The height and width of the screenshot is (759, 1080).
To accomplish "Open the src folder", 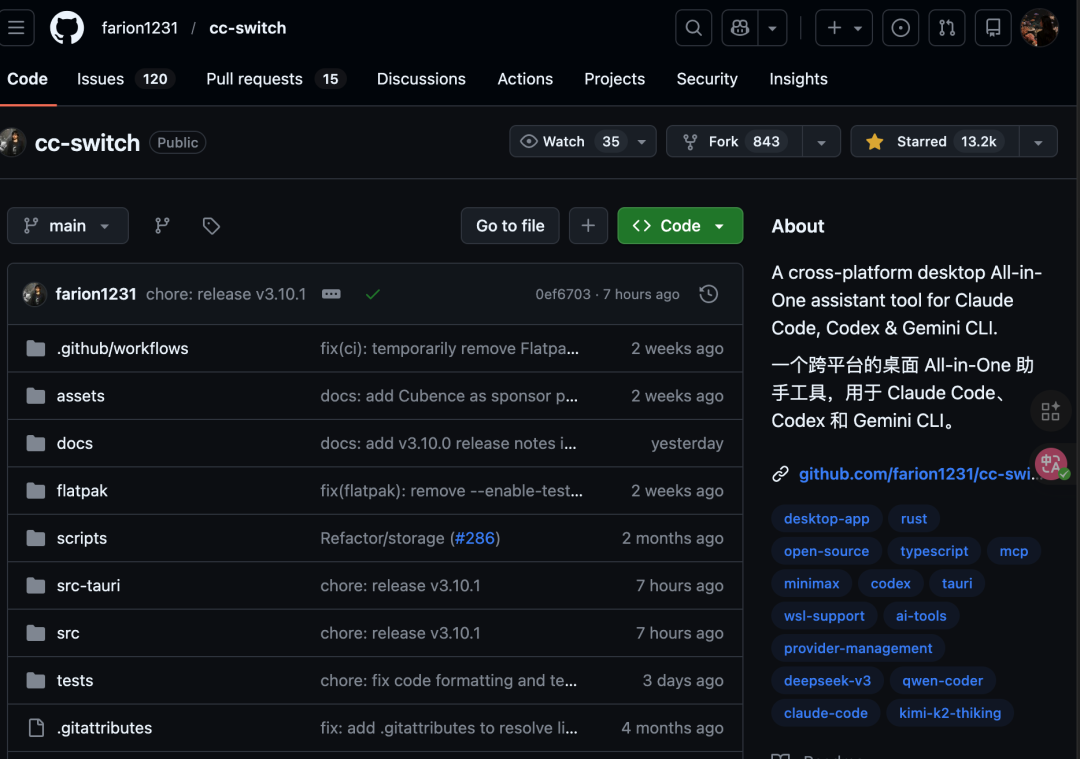I will click(x=68, y=634).
